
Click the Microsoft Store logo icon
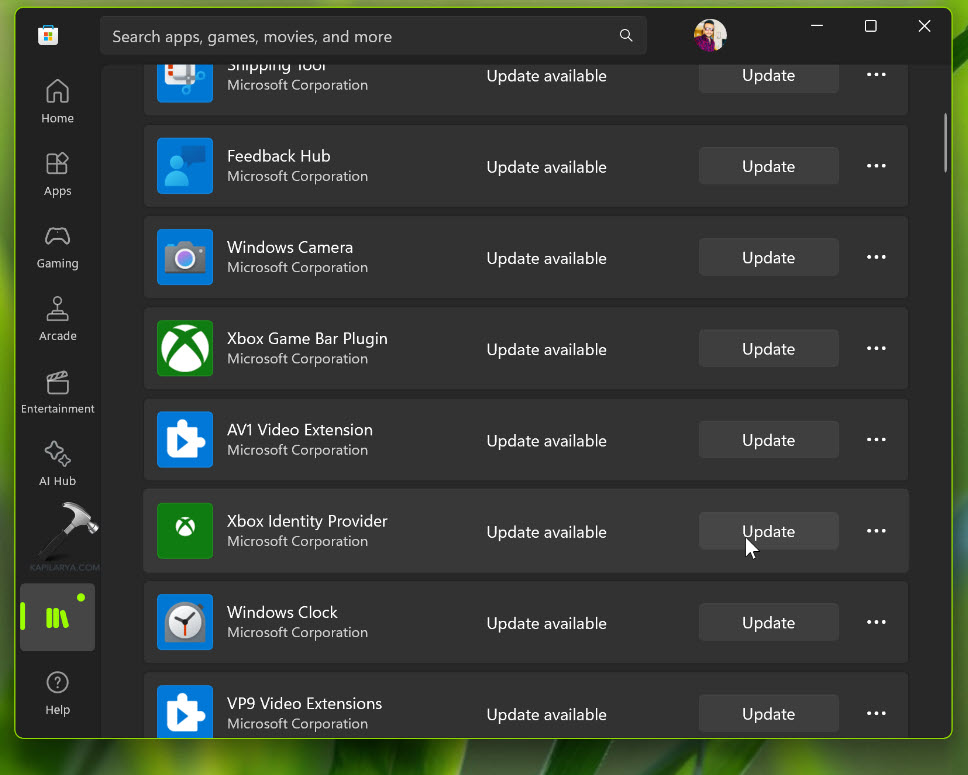47,36
